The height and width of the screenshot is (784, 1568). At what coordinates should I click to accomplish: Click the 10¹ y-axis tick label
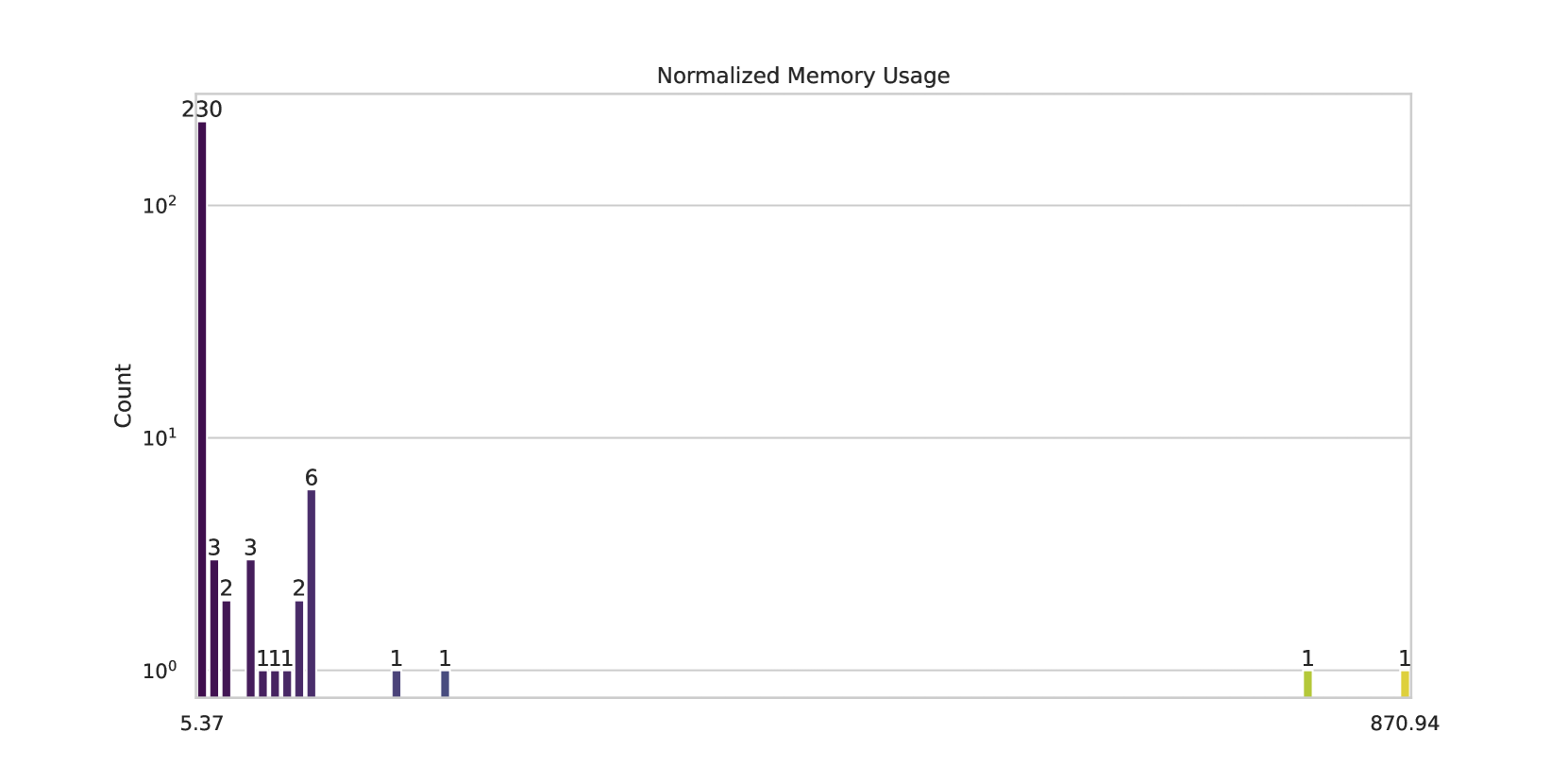pos(160,438)
